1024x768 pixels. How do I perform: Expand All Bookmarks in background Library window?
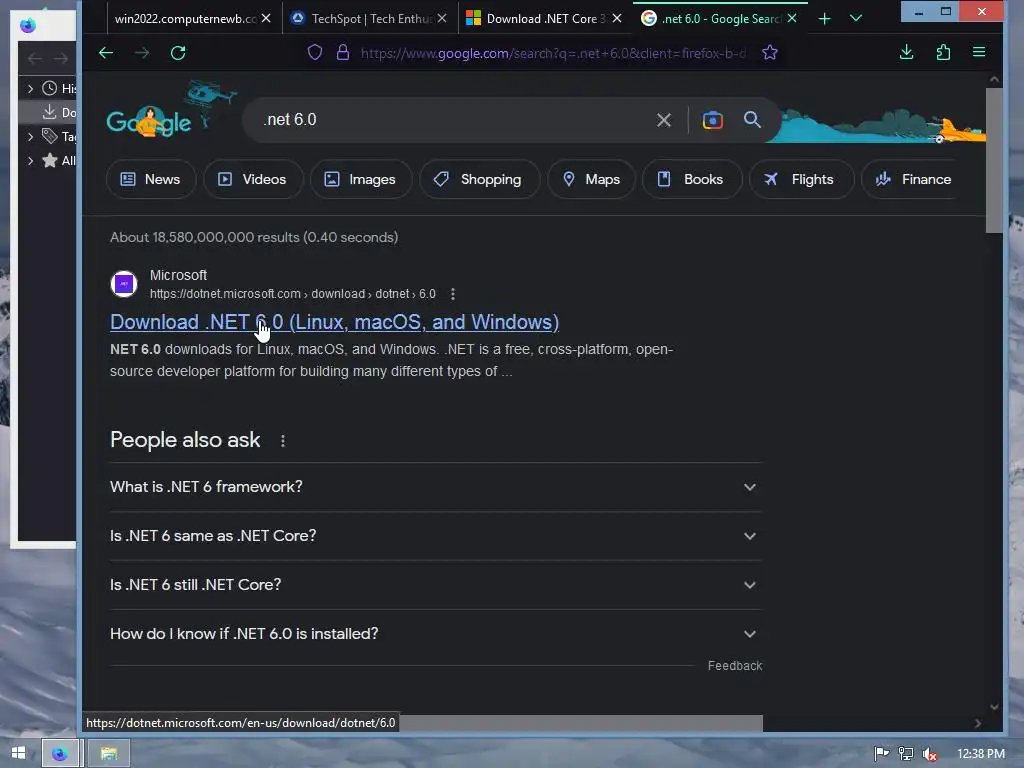coord(30,161)
